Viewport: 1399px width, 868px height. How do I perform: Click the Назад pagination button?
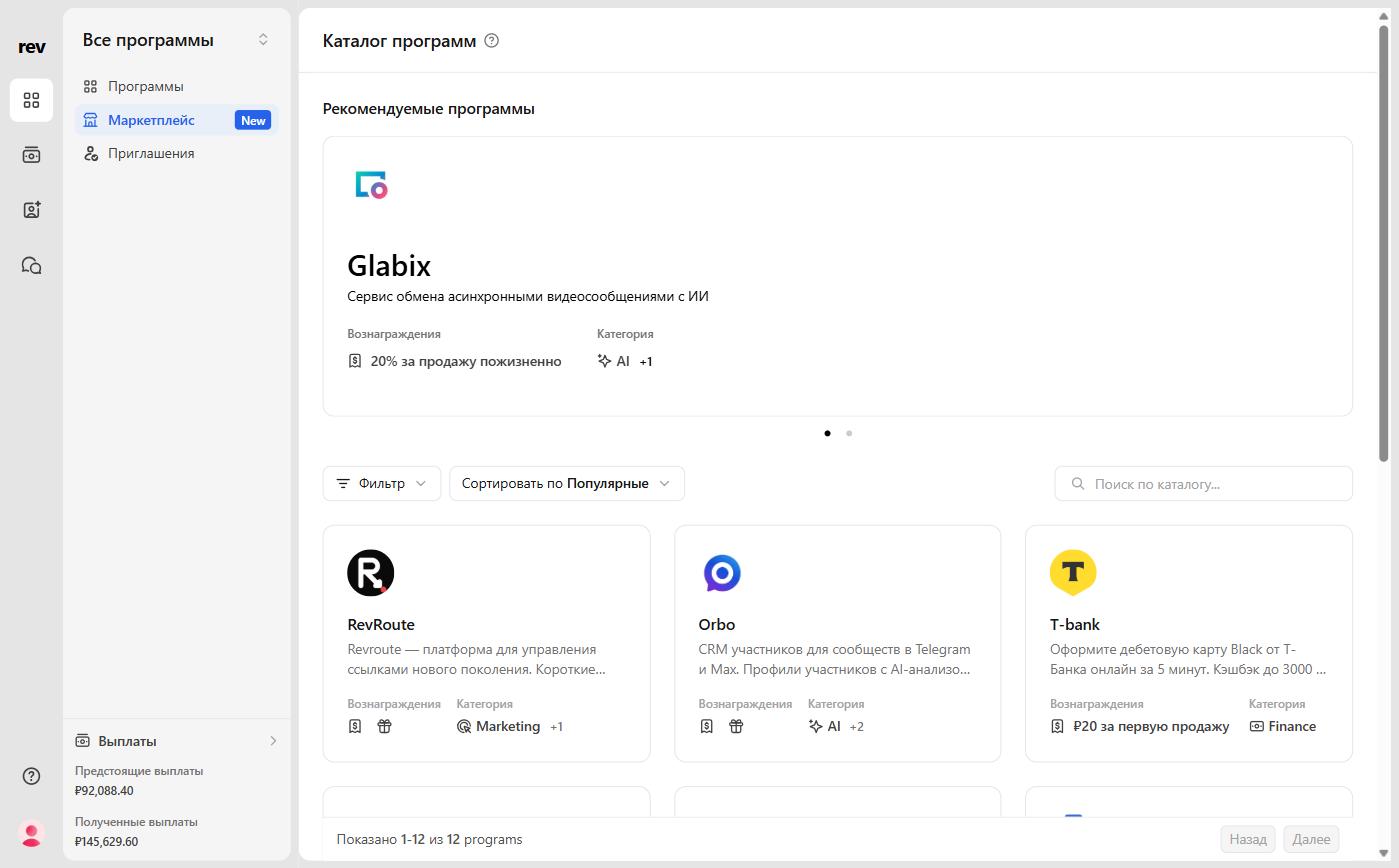(1248, 840)
